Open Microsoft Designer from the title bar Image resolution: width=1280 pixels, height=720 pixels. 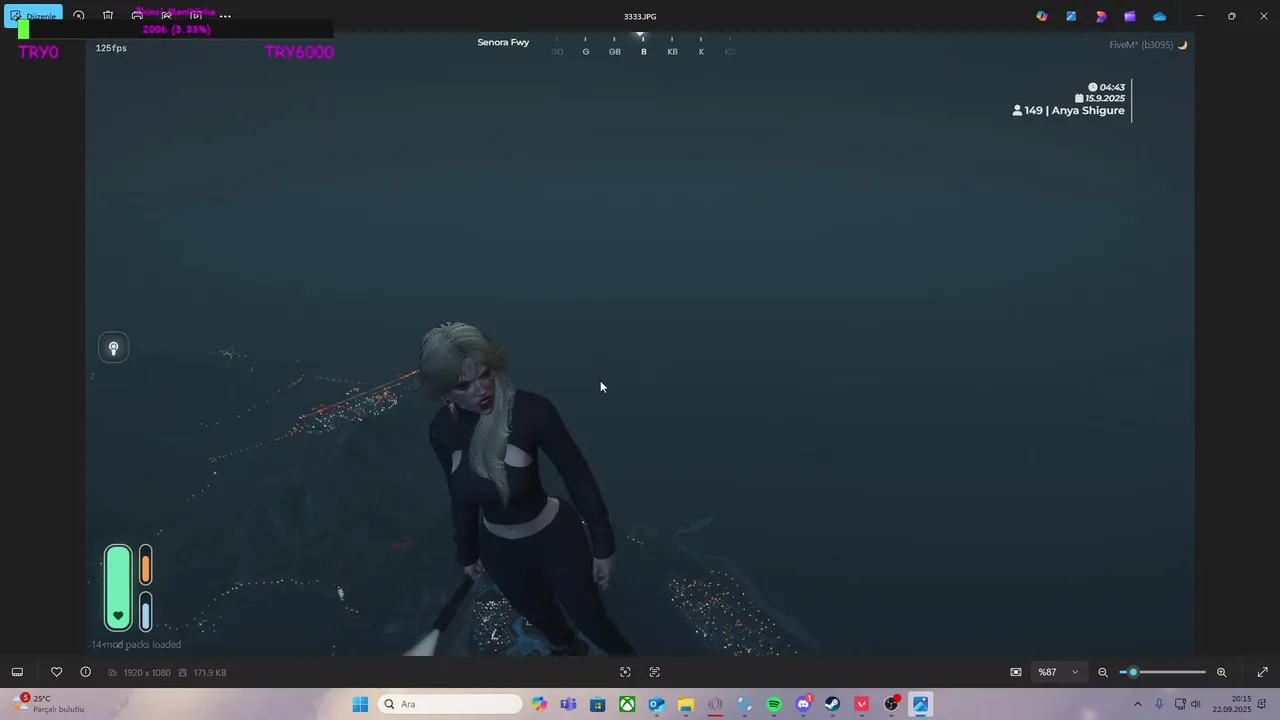coord(1101,16)
